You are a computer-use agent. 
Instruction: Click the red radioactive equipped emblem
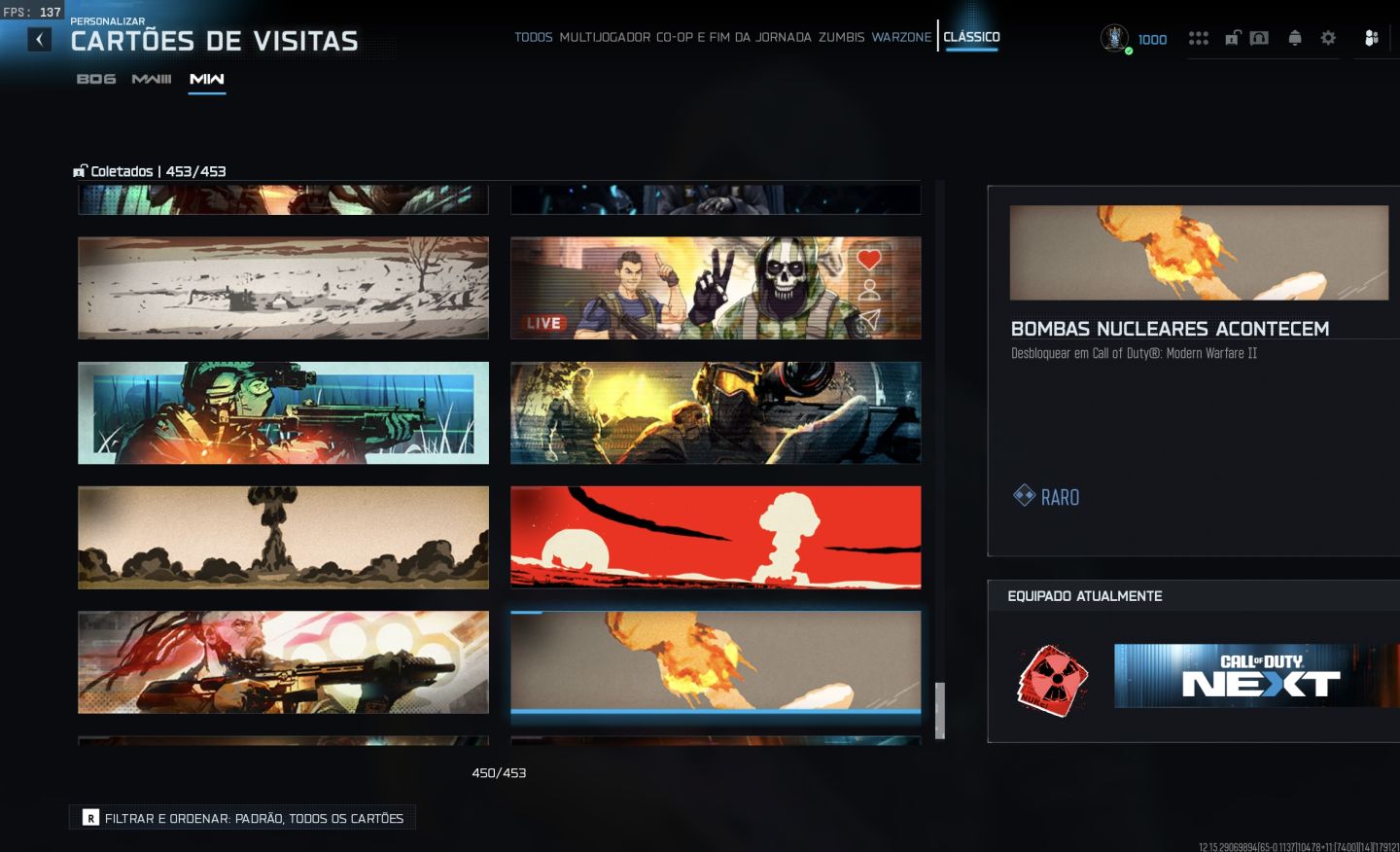[x=1053, y=679]
